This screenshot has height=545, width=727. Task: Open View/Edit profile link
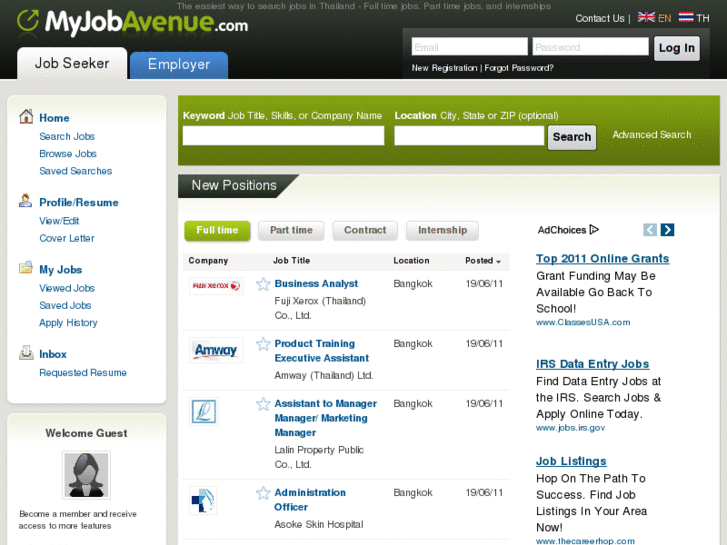(x=59, y=221)
